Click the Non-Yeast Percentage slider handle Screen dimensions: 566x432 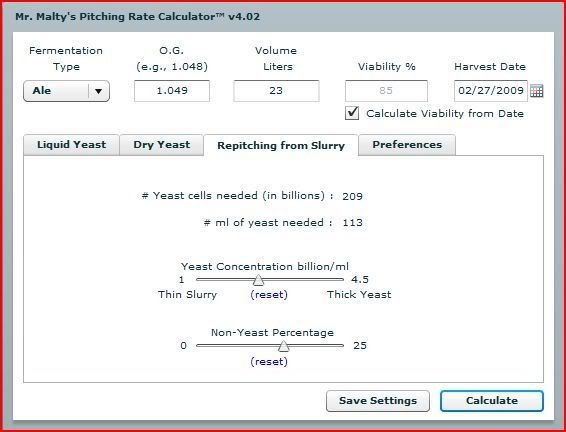[x=284, y=346]
